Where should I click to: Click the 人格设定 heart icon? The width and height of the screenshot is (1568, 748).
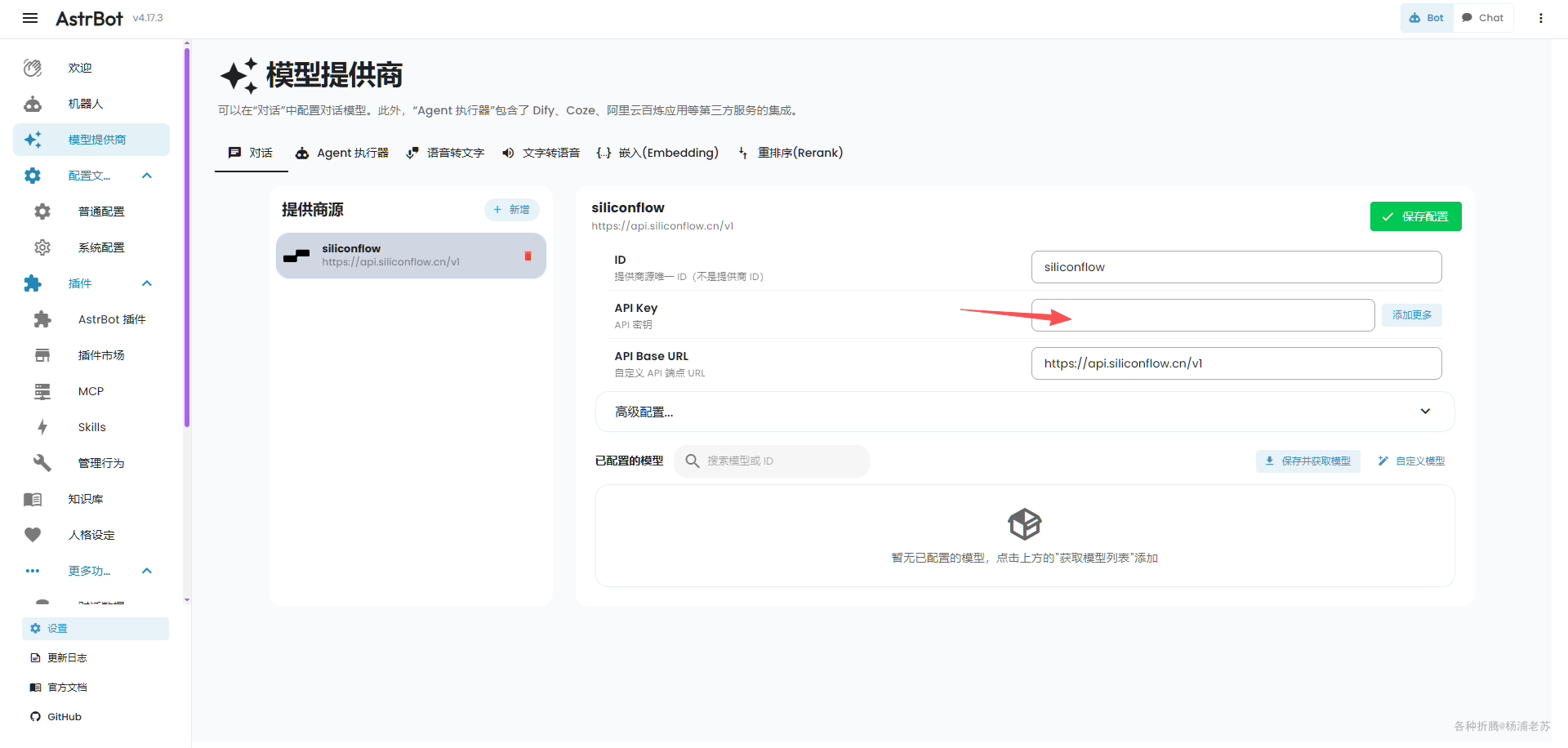coord(33,535)
